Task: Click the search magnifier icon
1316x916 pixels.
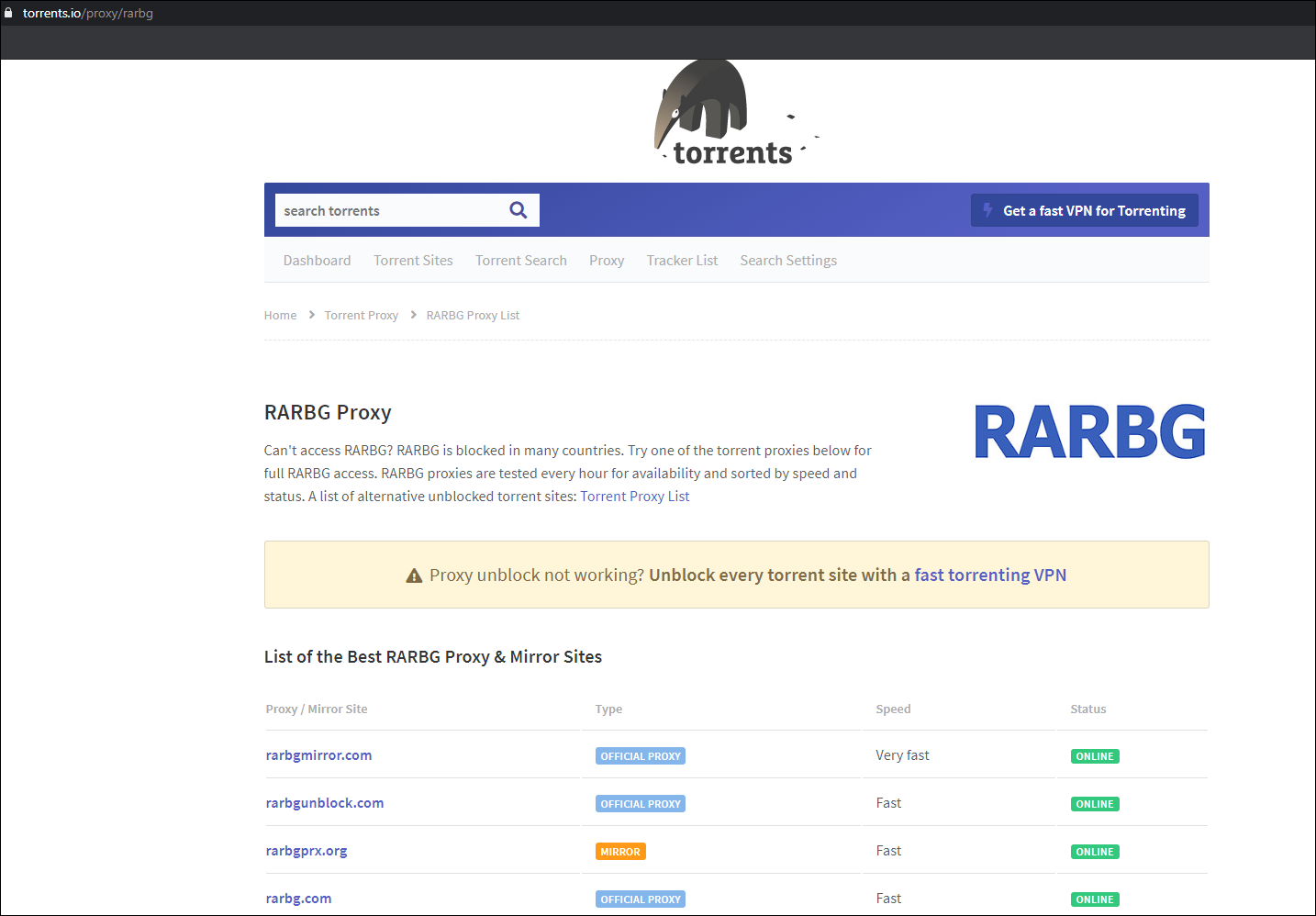Action: 519,210
